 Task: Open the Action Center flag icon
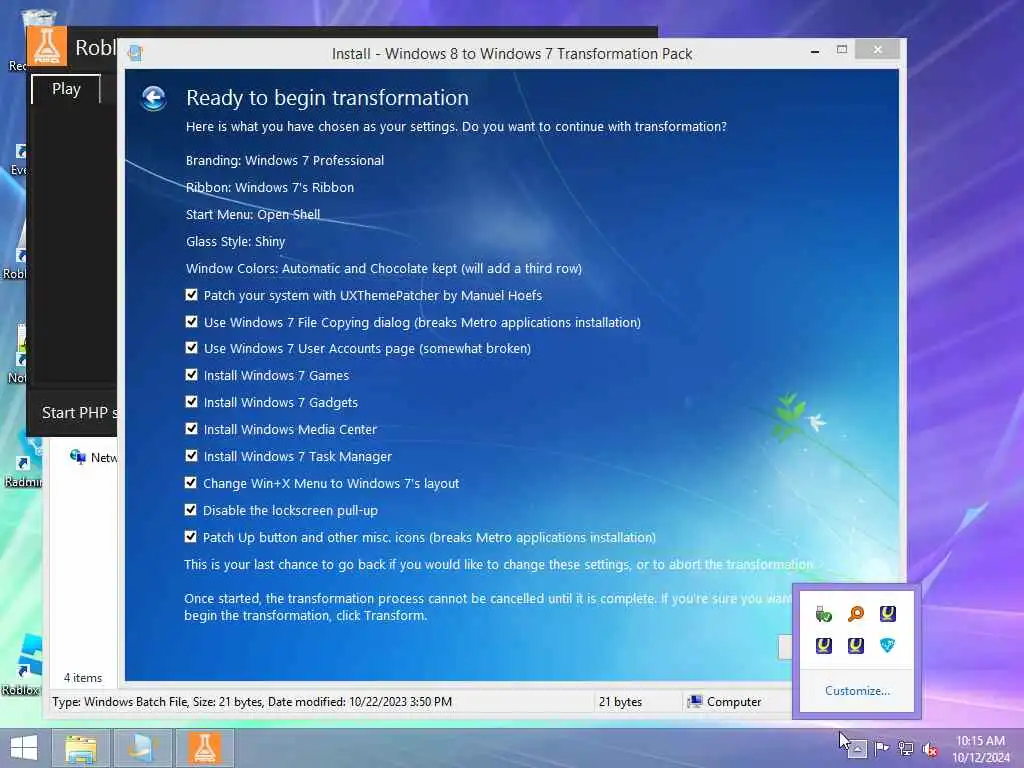tap(882, 748)
